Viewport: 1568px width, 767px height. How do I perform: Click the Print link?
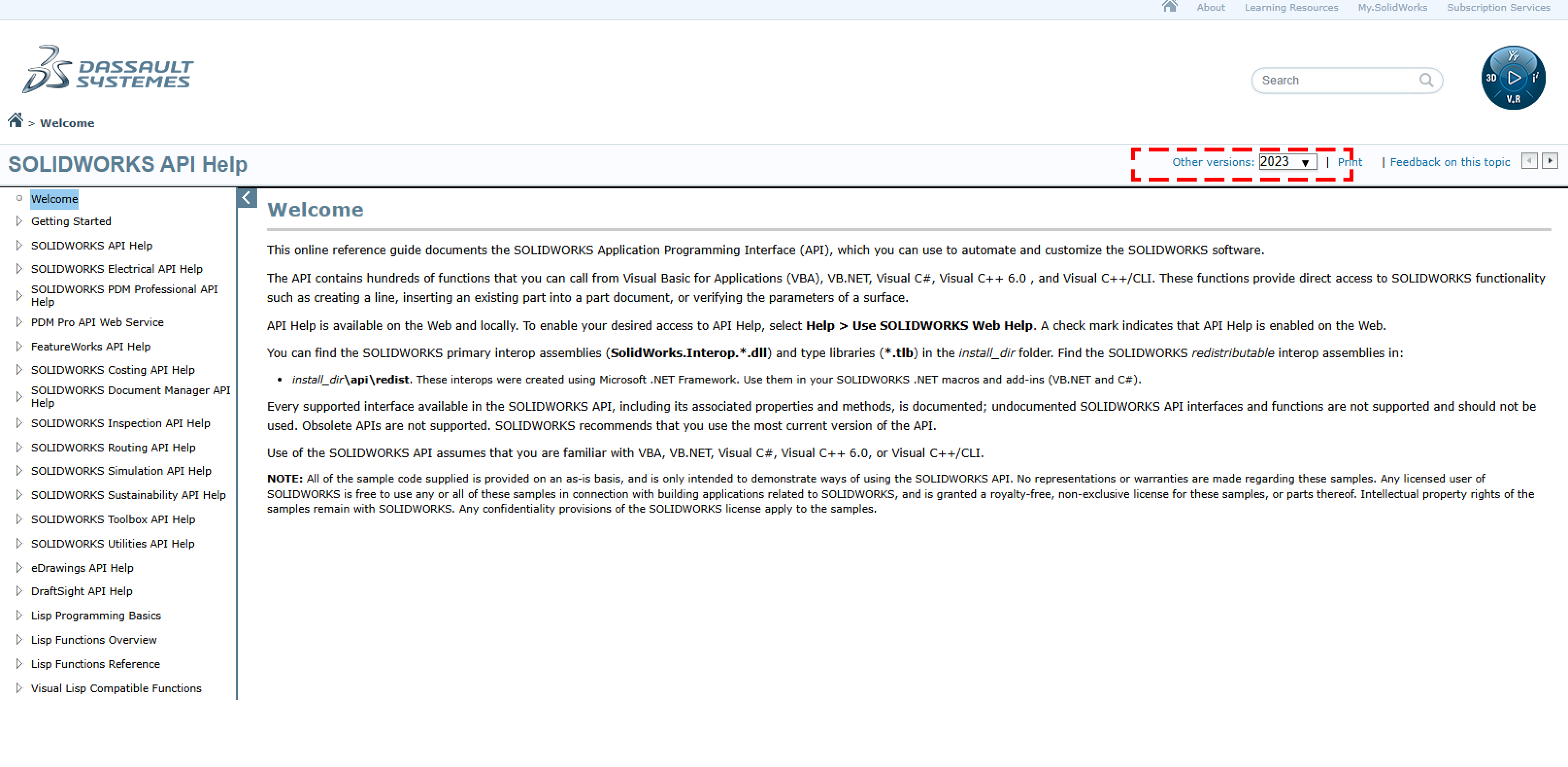click(x=1350, y=162)
